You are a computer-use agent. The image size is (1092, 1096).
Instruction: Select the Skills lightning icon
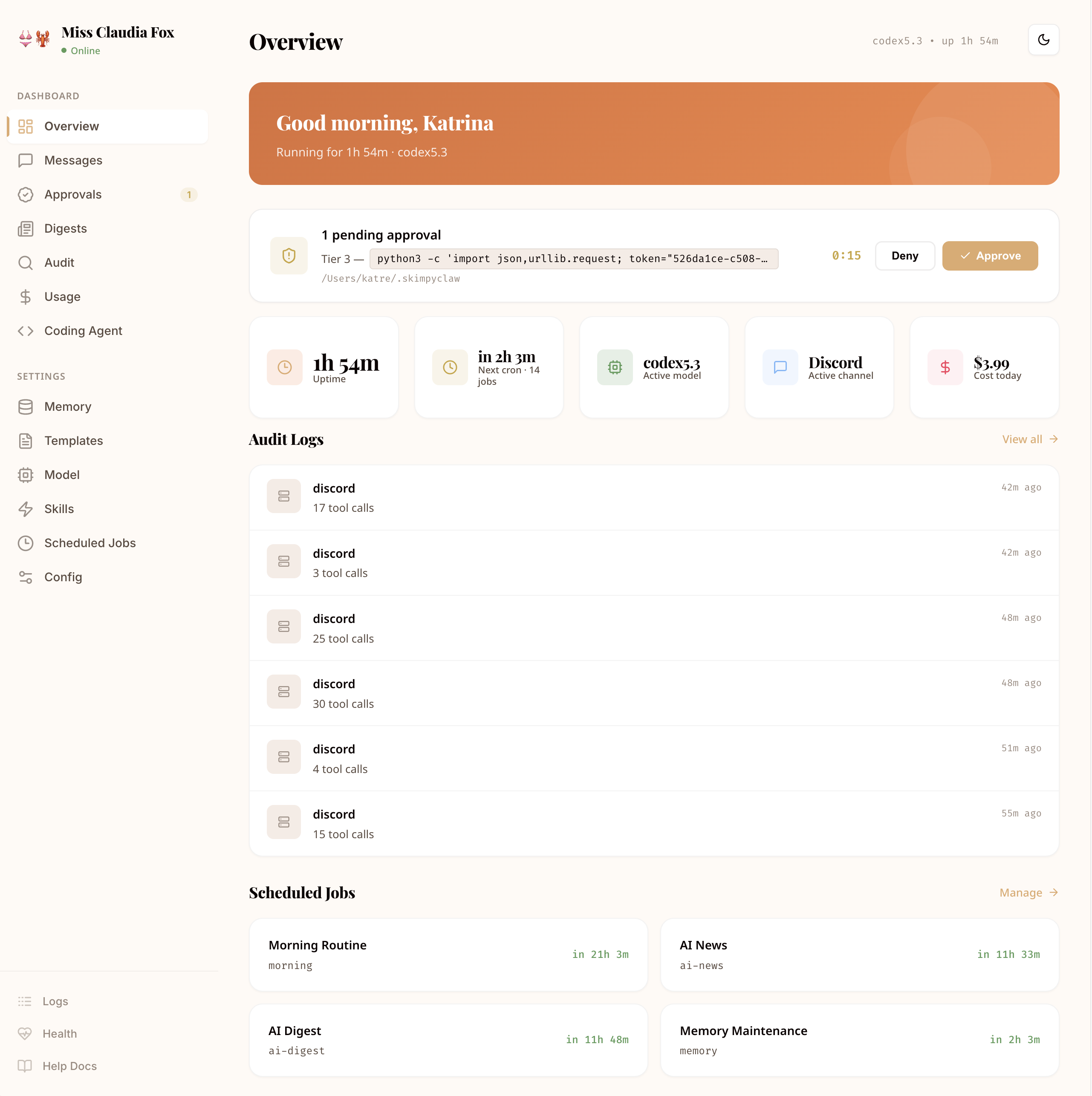pos(26,509)
